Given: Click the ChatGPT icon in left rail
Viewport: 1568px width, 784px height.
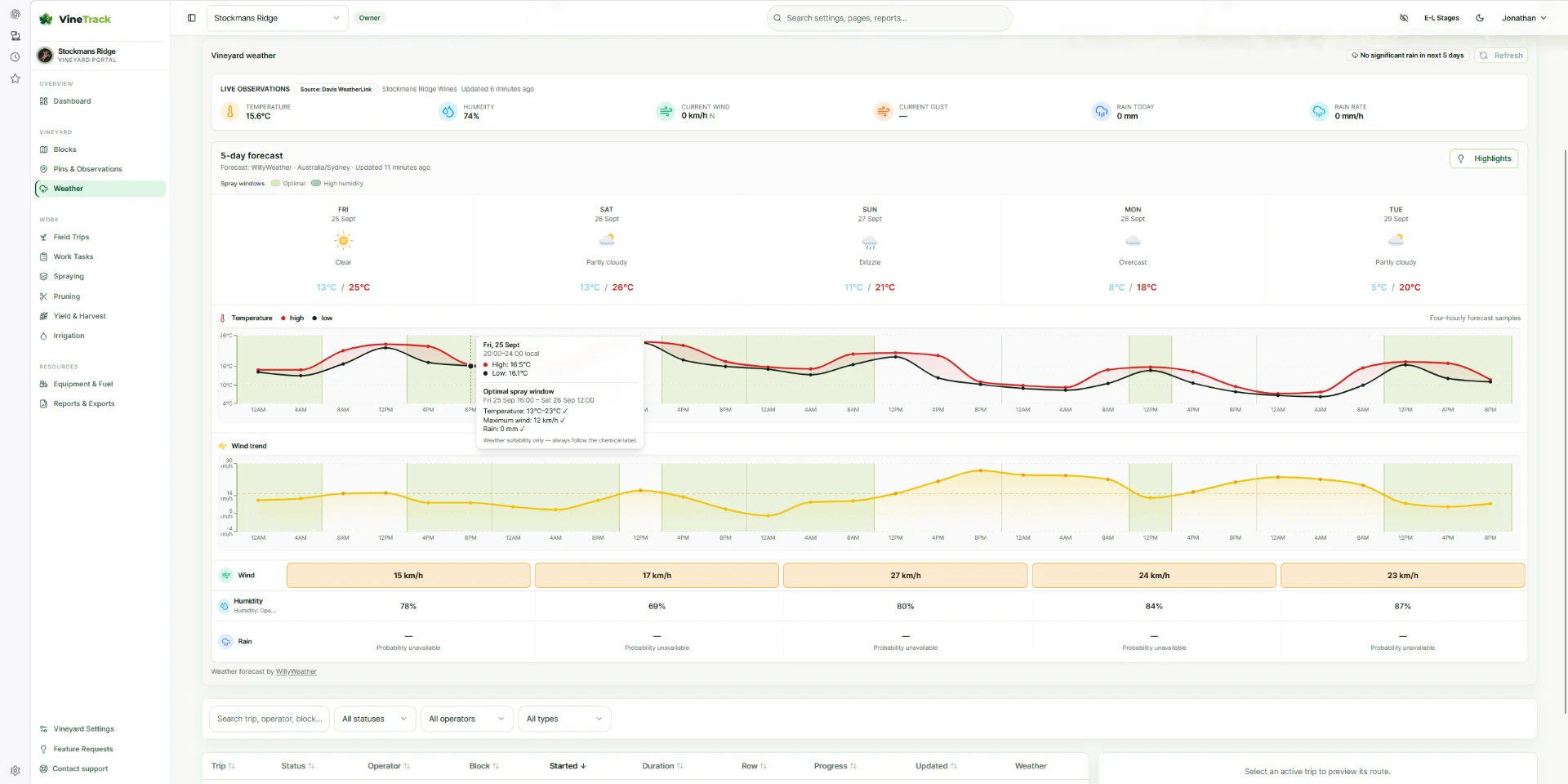Looking at the screenshot, I should (15, 14).
